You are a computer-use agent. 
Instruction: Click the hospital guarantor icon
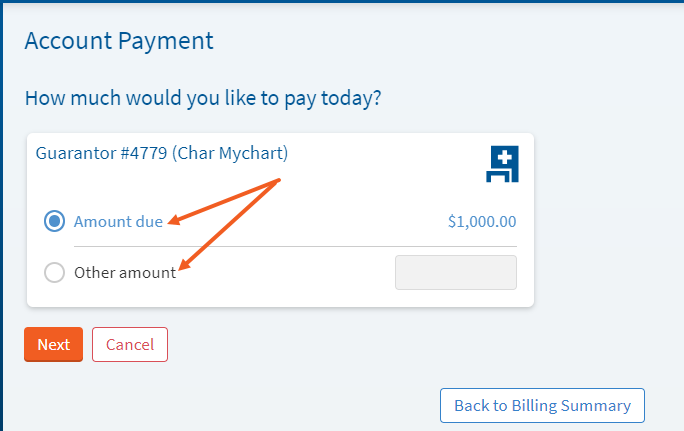pos(502,164)
